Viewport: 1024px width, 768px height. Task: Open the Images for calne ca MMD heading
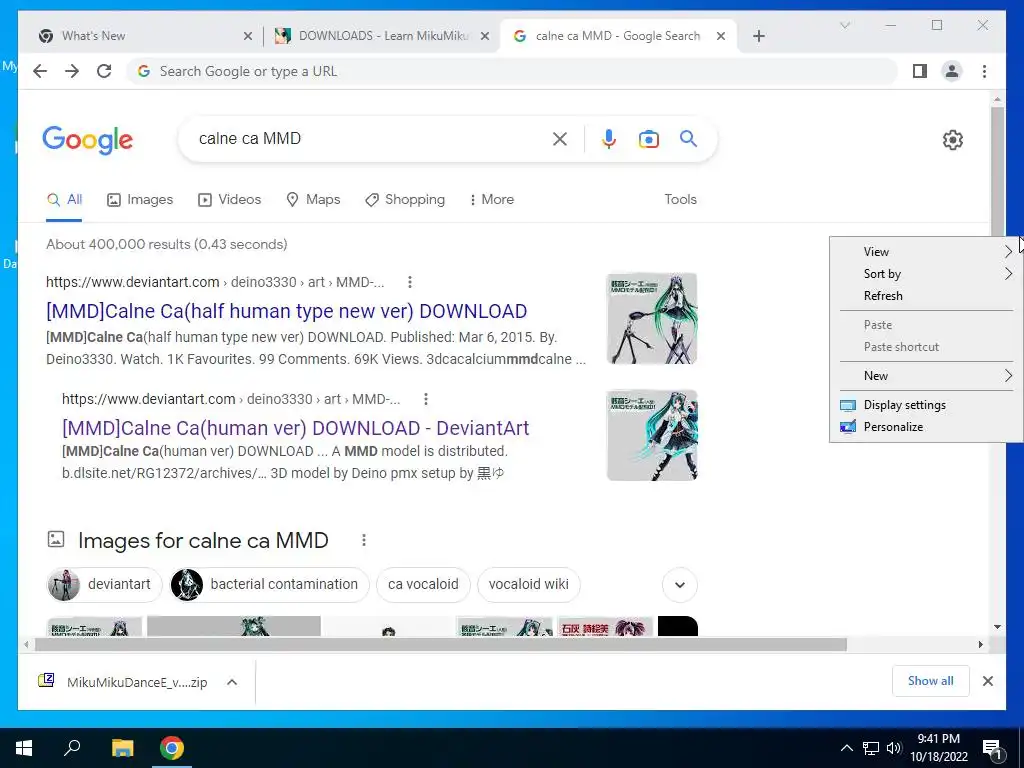[203, 540]
